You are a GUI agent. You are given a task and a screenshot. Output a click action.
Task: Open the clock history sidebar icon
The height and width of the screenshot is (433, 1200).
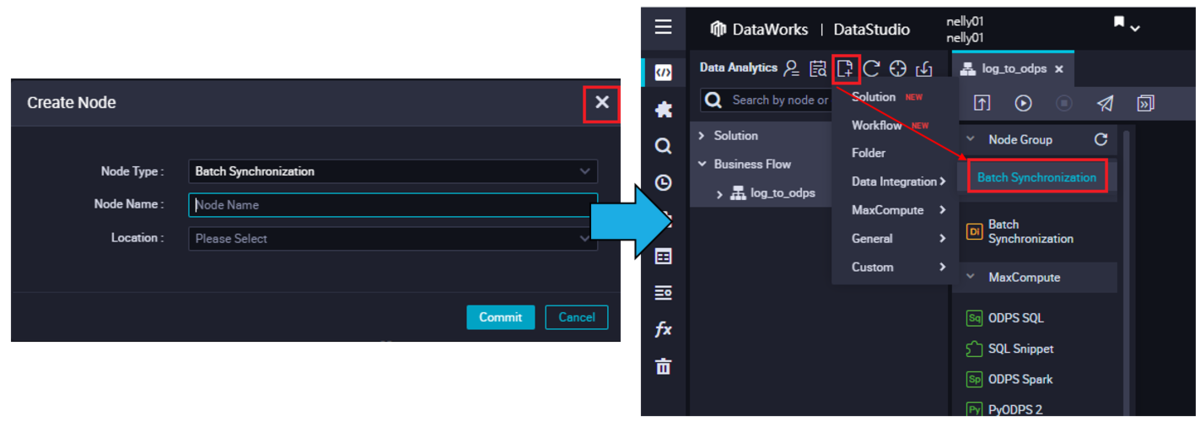point(663,182)
